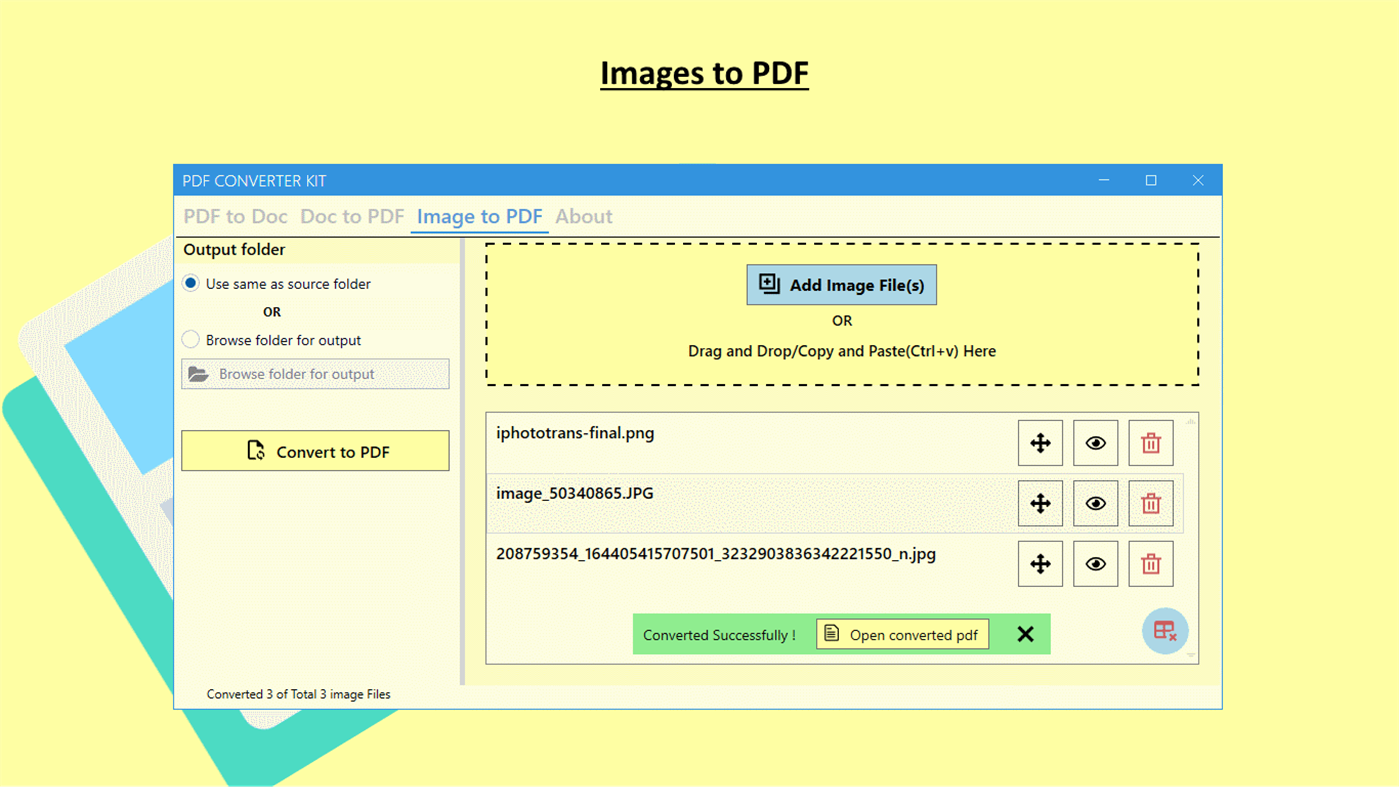1399x787 pixels.
Task: Select Use same as source folder option
Action: tap(190, 283)
